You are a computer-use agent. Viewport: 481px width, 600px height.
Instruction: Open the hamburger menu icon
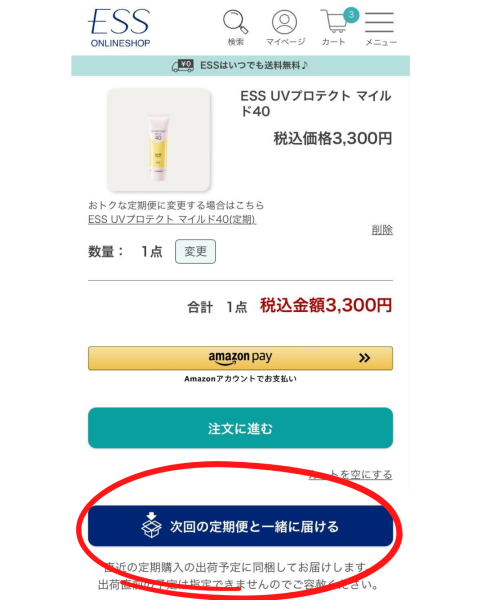pos(379,22)
